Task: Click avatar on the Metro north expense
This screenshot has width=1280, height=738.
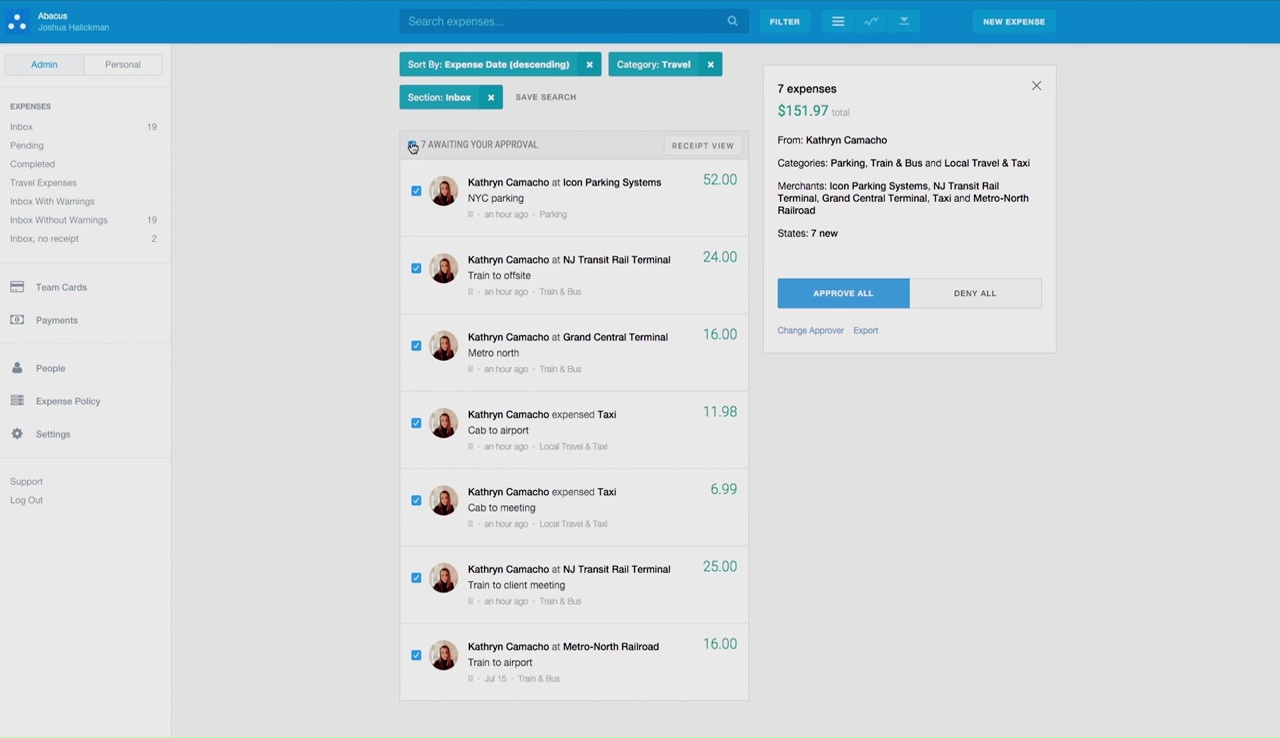Action: (443, 346)
